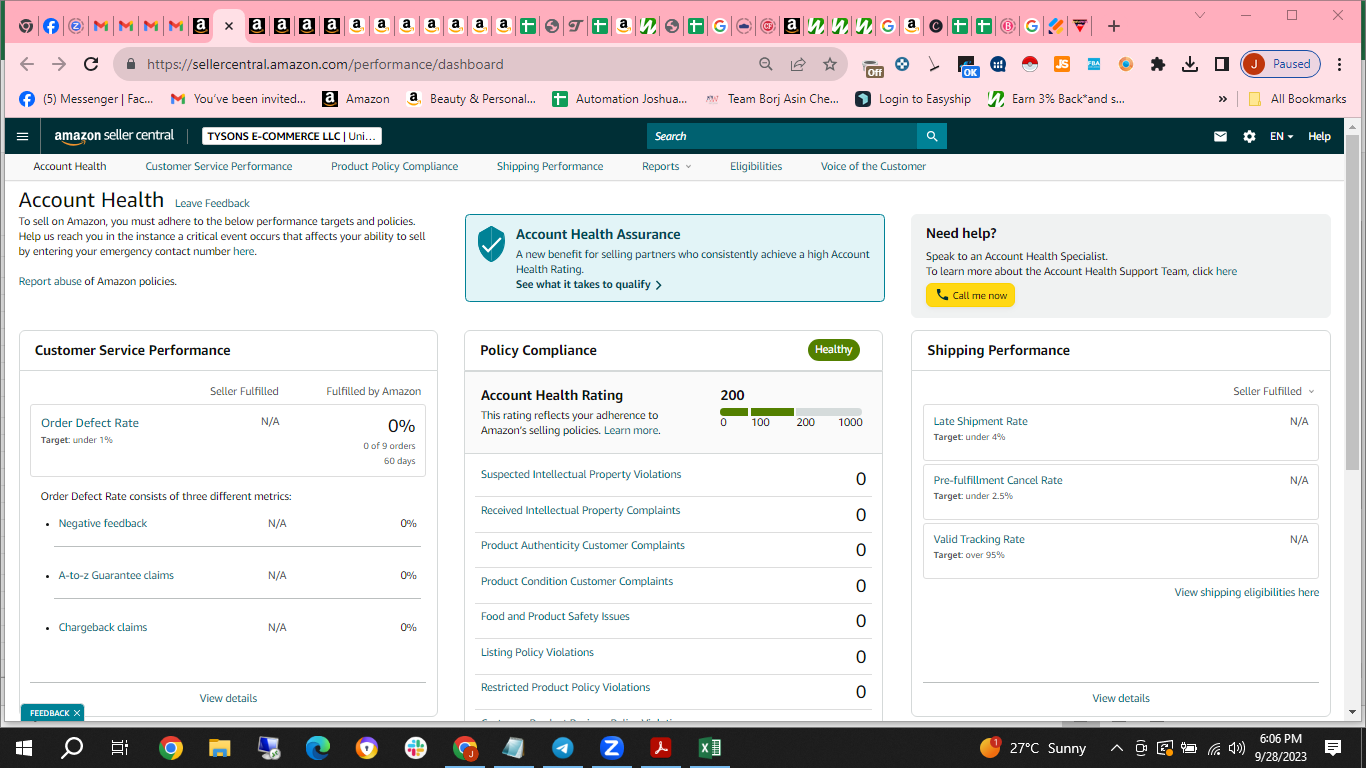
Task: Open Suspected Intellectual Property Violations
Action: pos(581,474)
